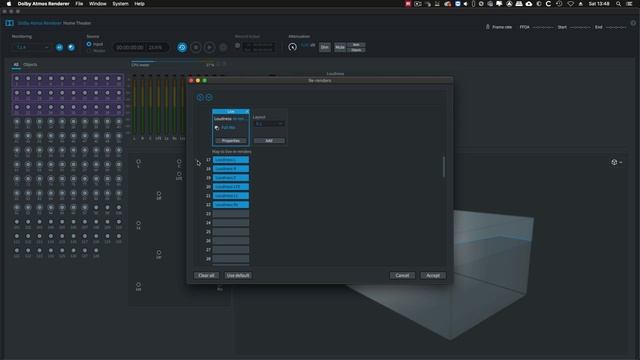This screenshot has height=360, width=640.
Task: Select the Input source radio button
Action: pos(89,44)
